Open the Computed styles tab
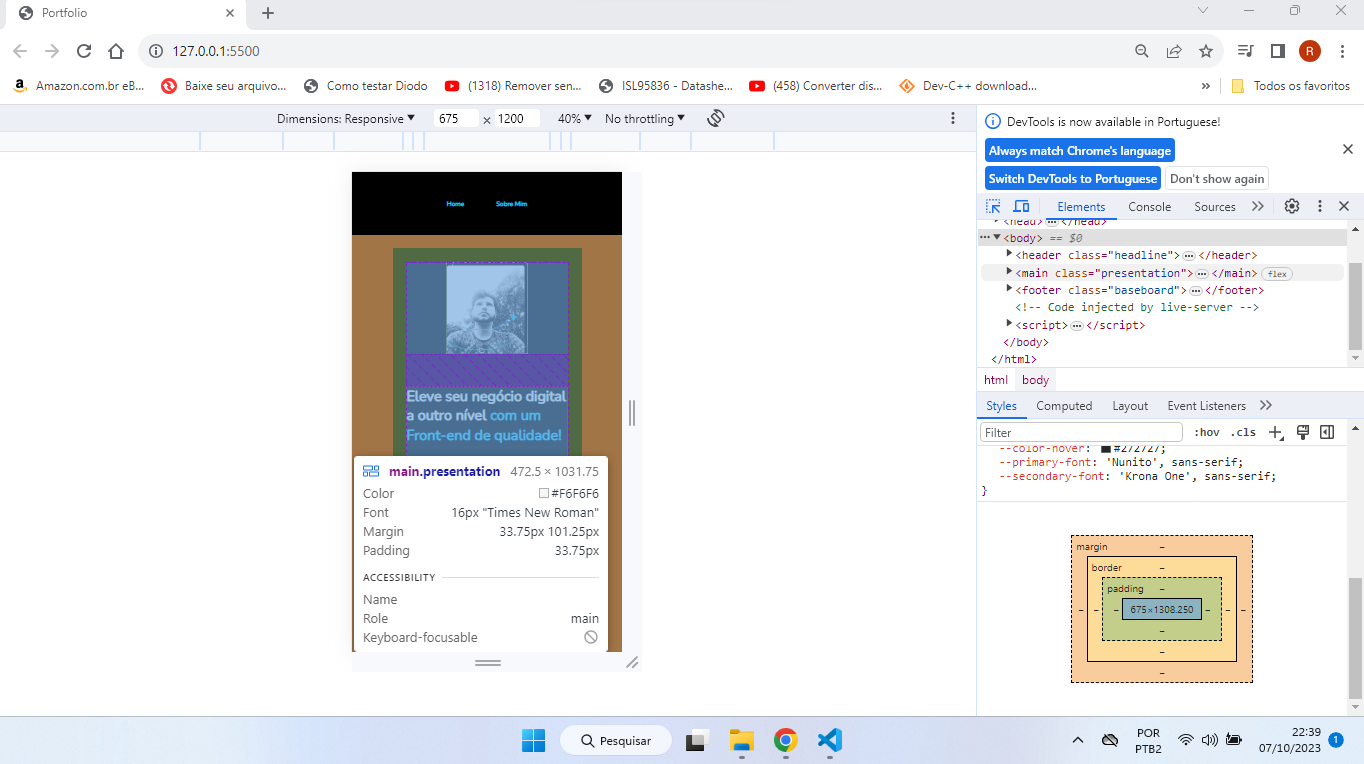 tap(1064, 406)
